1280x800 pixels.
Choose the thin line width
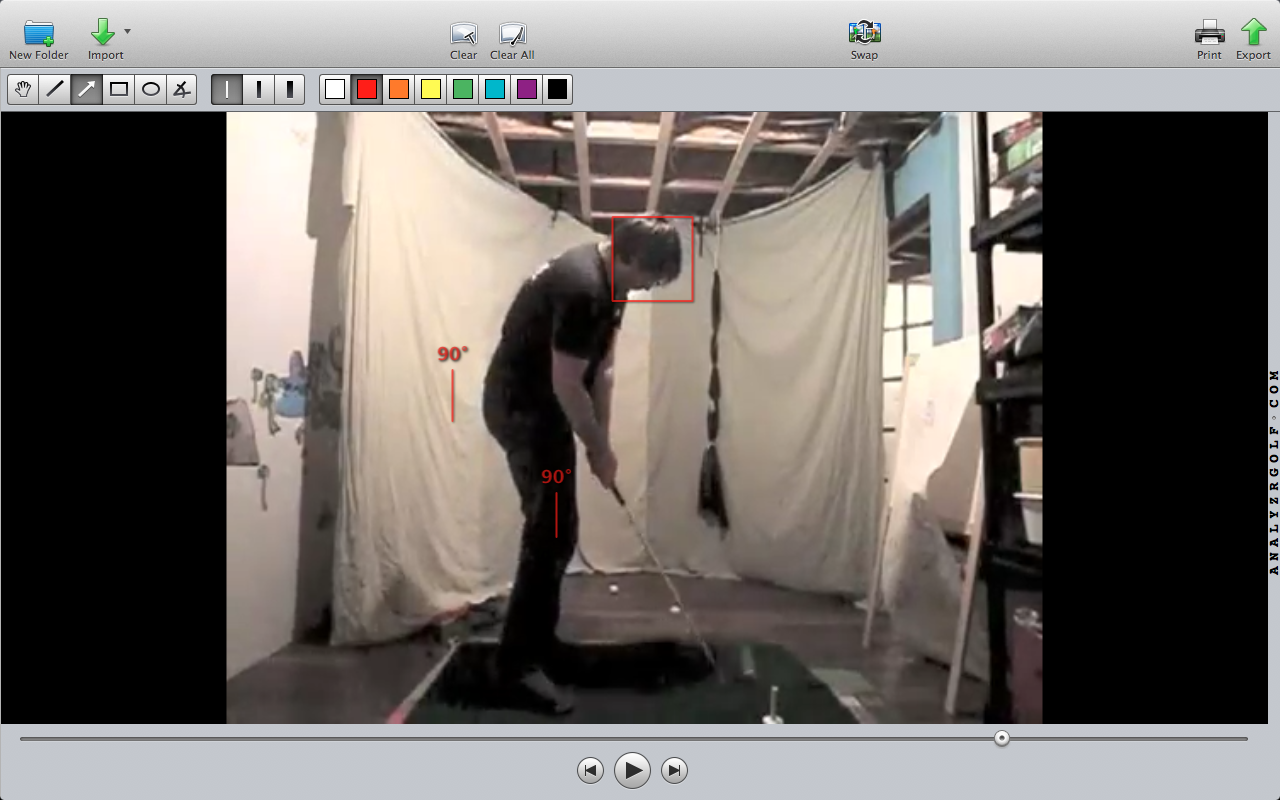pos(227,90)
